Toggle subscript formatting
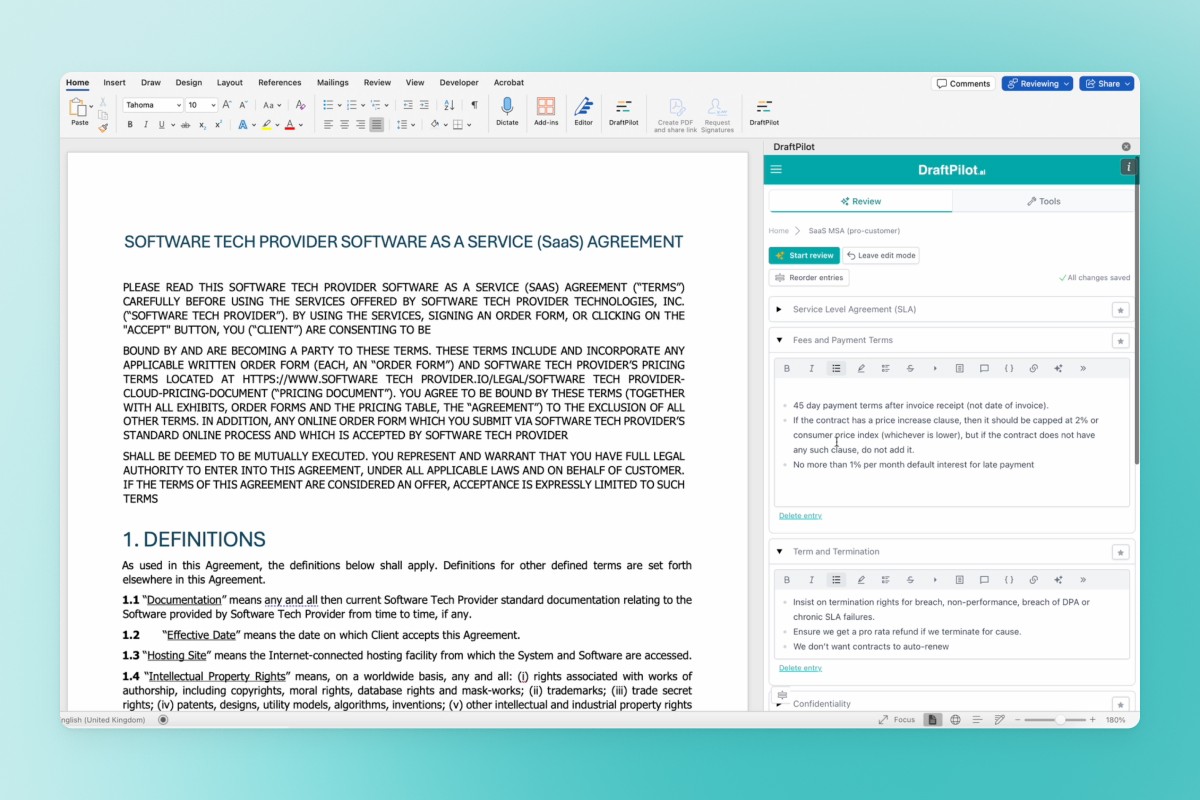This screenshot has height=800, width=1200. click(x=202, y=125)
